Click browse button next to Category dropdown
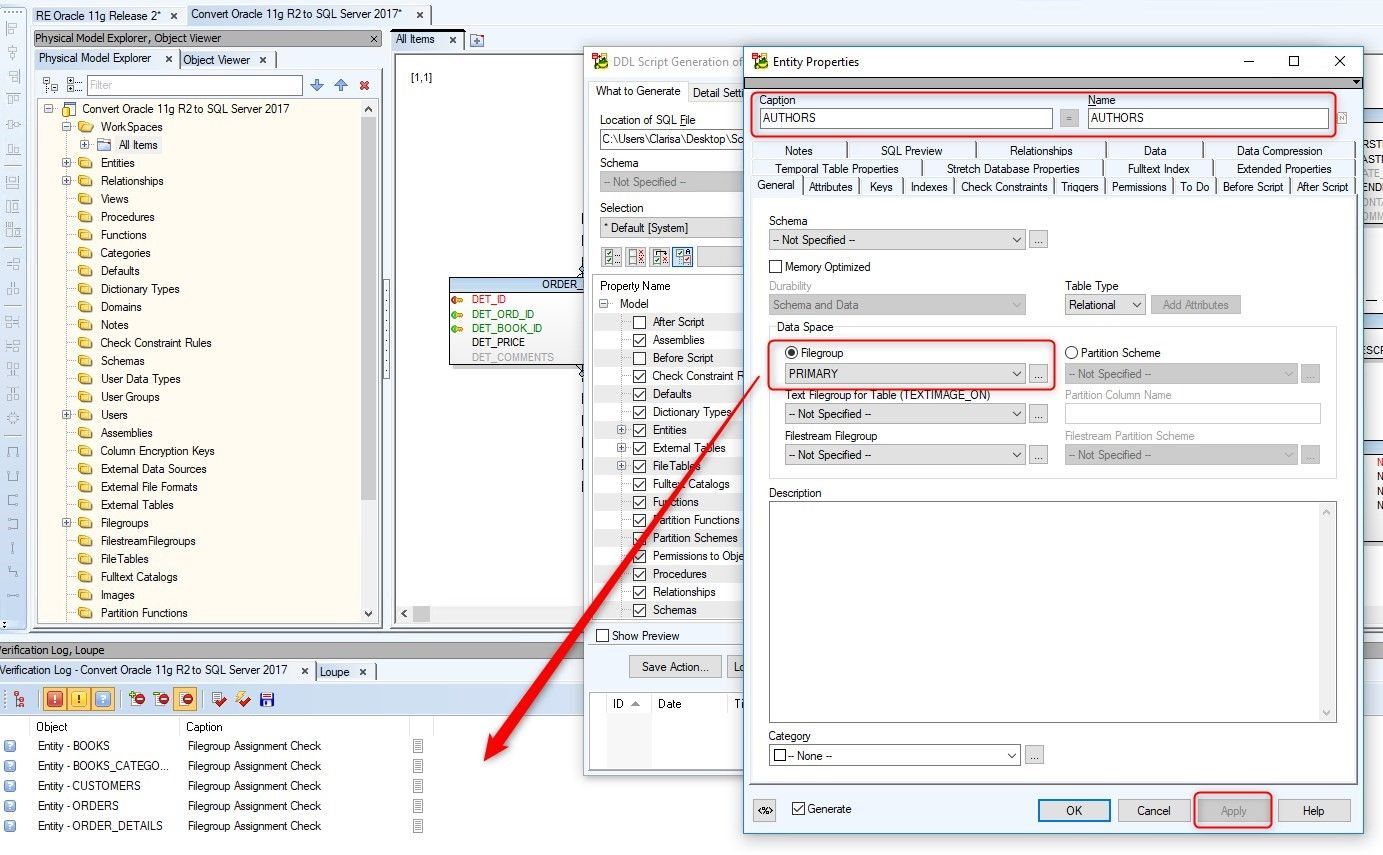Screen dimensions: 1383x855 point(1034,756)
